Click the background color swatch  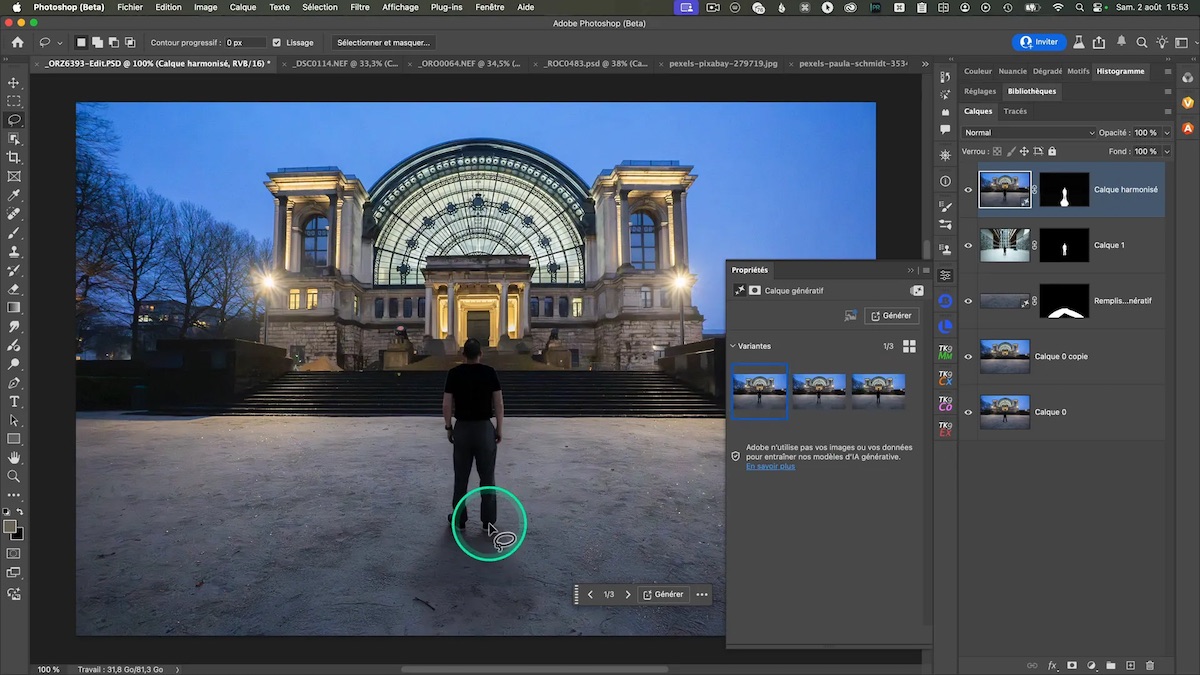click(19, 534)
